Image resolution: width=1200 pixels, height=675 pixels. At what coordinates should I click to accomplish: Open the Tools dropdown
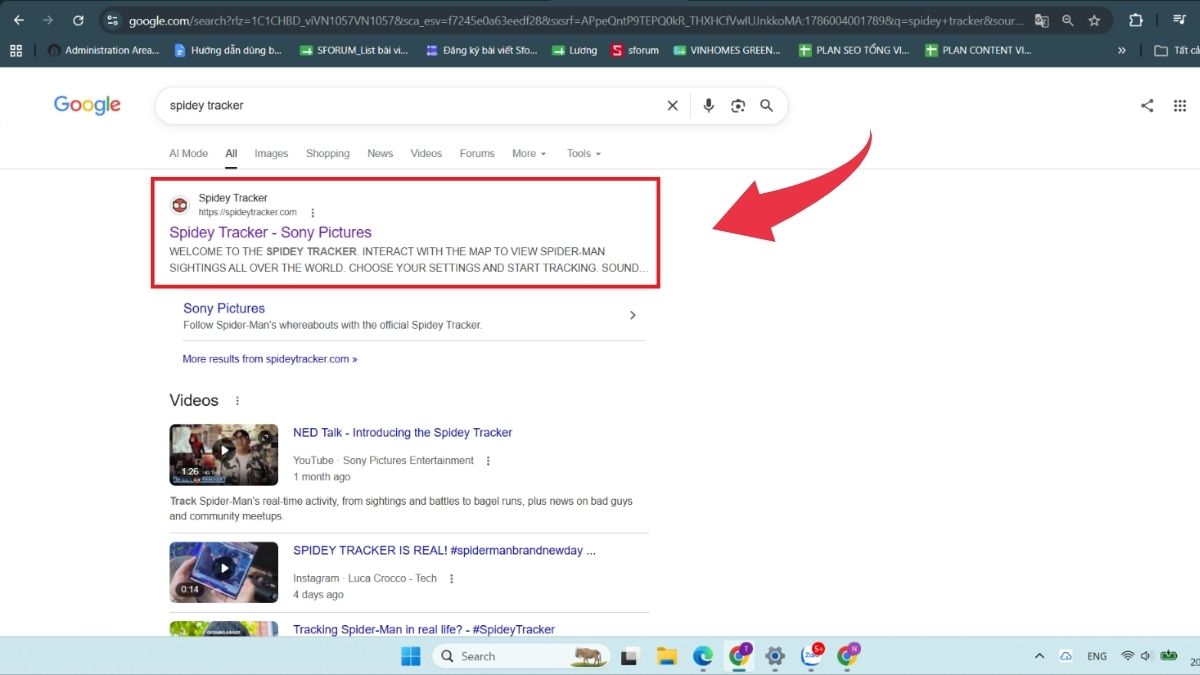point(584,153)
